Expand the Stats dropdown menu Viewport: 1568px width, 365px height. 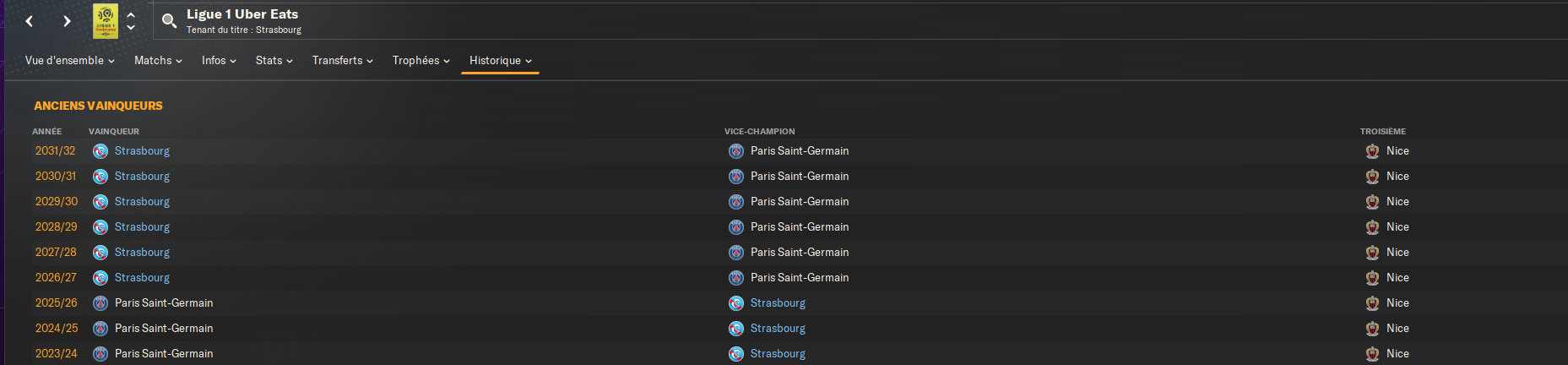pos(274,61)
